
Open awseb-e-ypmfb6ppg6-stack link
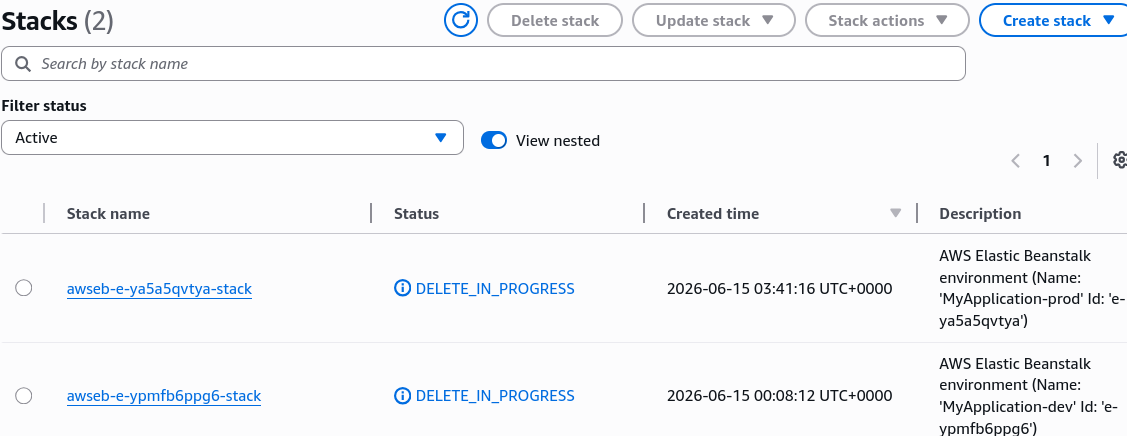point(164,396)
